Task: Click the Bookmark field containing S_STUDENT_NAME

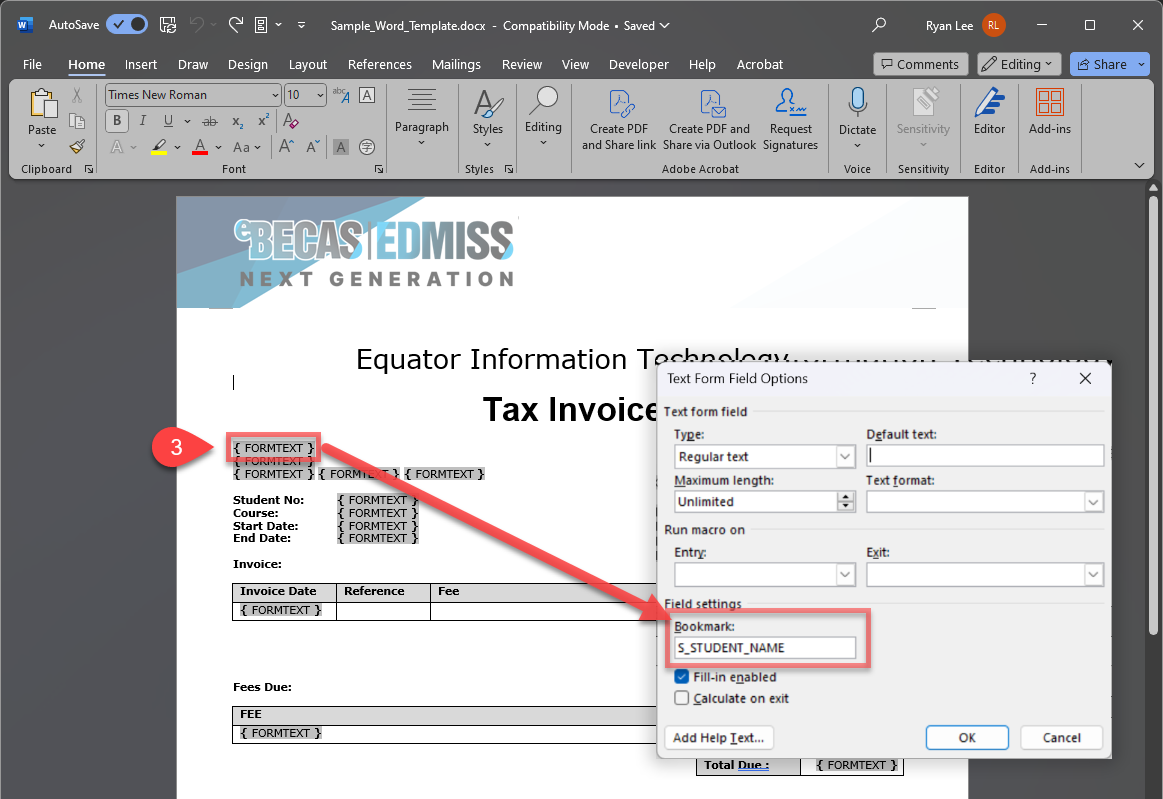Action: tap(765, 648)
